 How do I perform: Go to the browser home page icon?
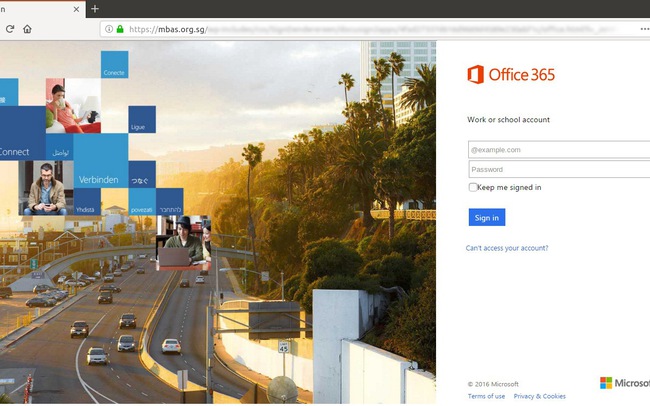tap(27, 29)
